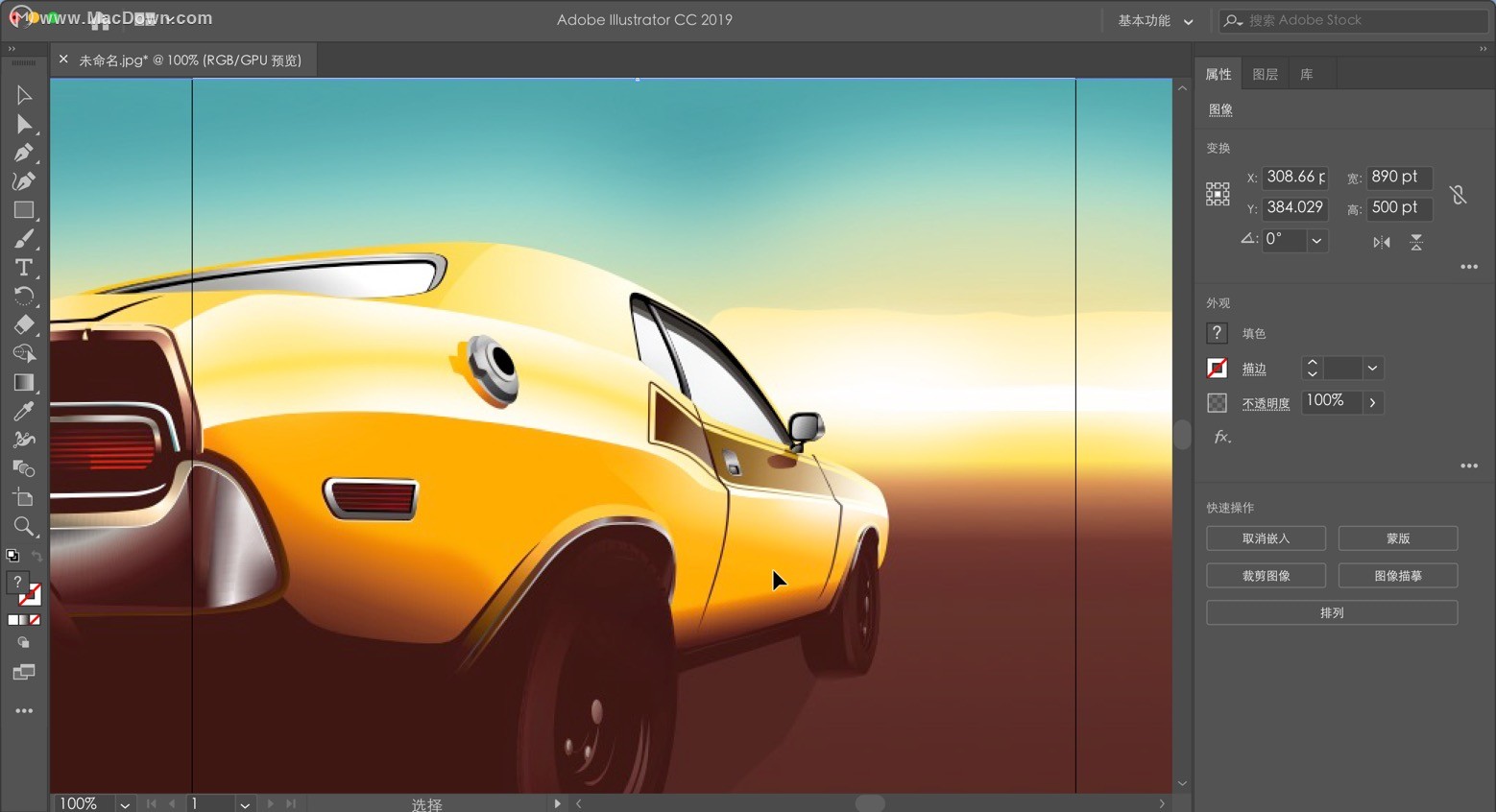The height and width of the screenshot is (812, 1496).
Task: Open the stroke weight dropdown
Action: click(x=1372, y=368)
